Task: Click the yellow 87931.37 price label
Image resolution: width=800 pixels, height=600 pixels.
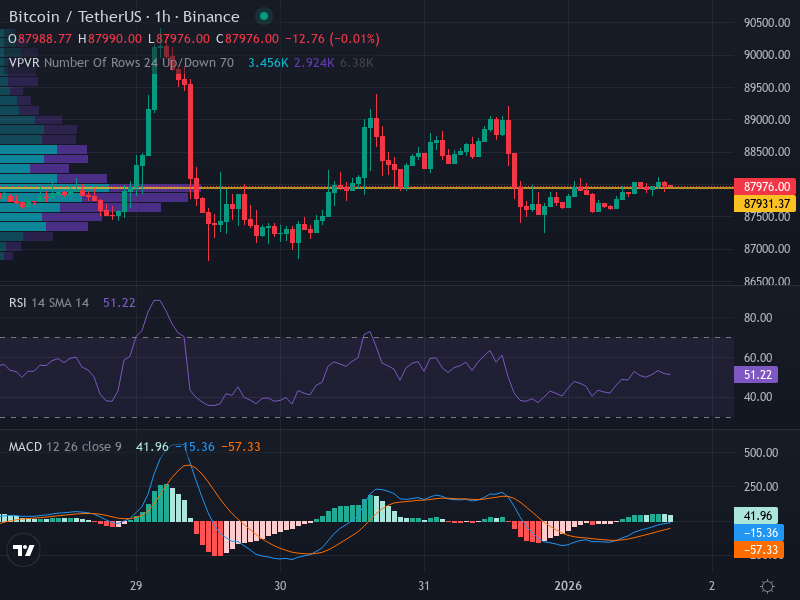Action: point(767,203)
